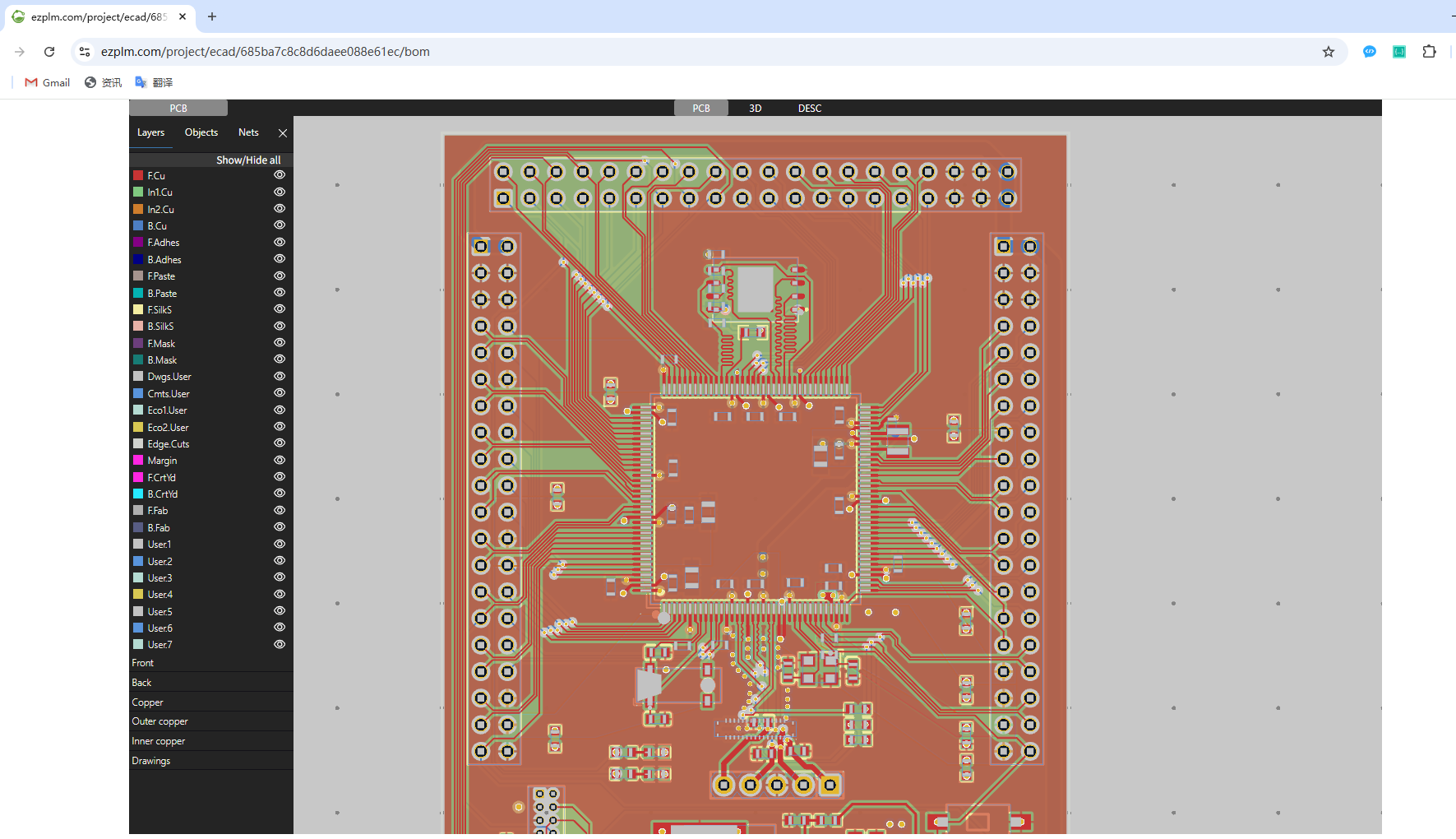The image size is (1456, 839).
Task: Hide the B.Fab layer
Action: (x=280, y=527)
